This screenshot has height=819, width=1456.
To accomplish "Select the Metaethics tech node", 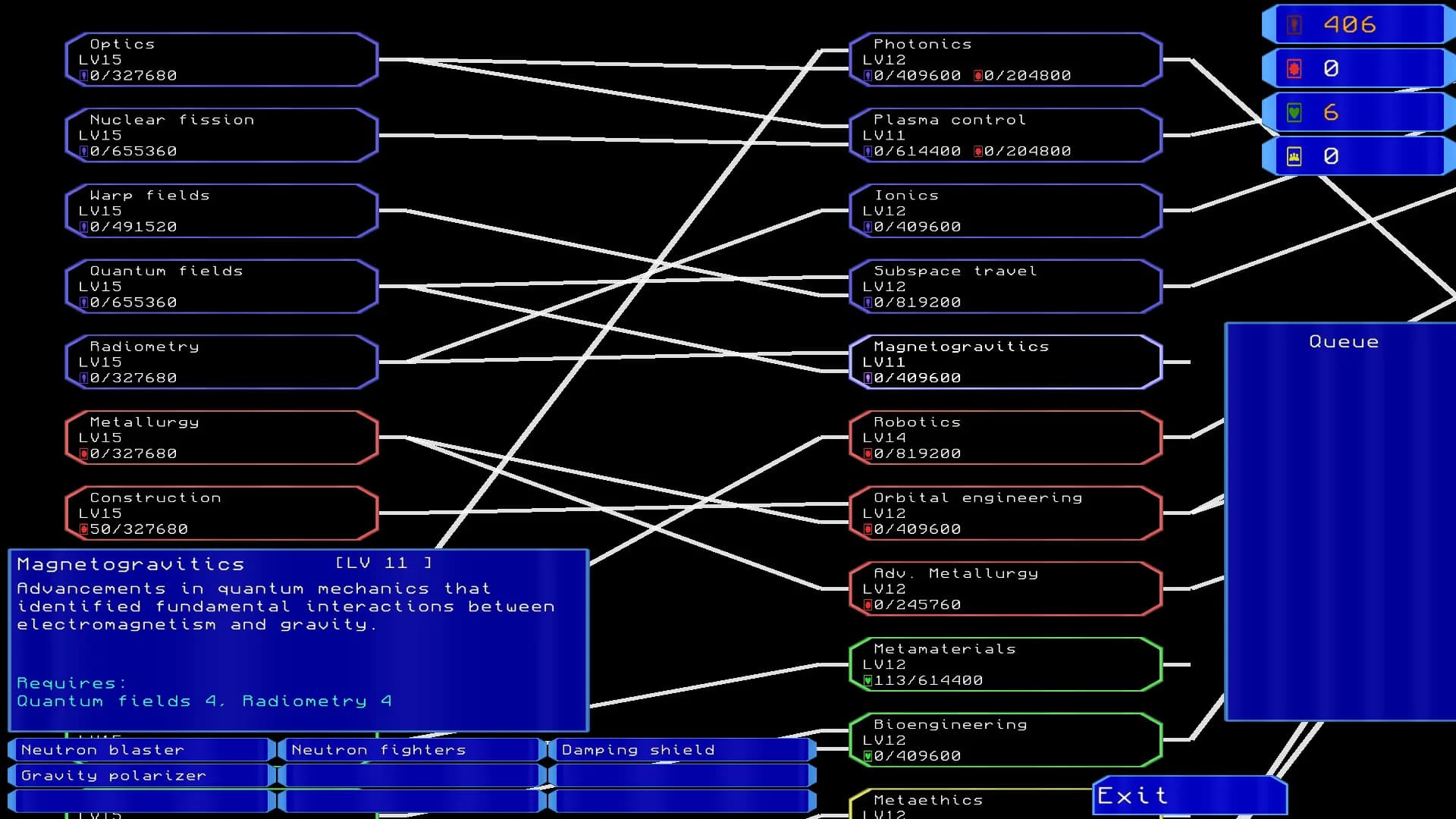I will coord(971,804).
